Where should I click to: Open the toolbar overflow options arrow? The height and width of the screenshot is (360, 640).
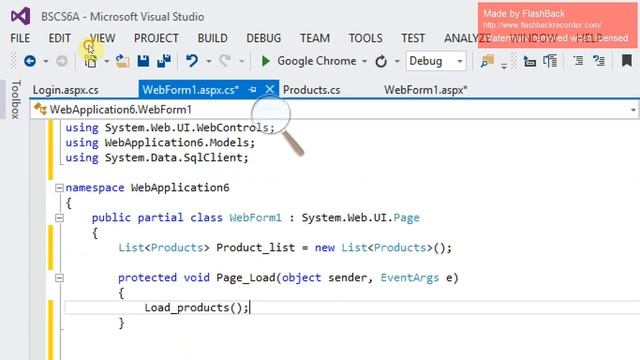[504, 65]
